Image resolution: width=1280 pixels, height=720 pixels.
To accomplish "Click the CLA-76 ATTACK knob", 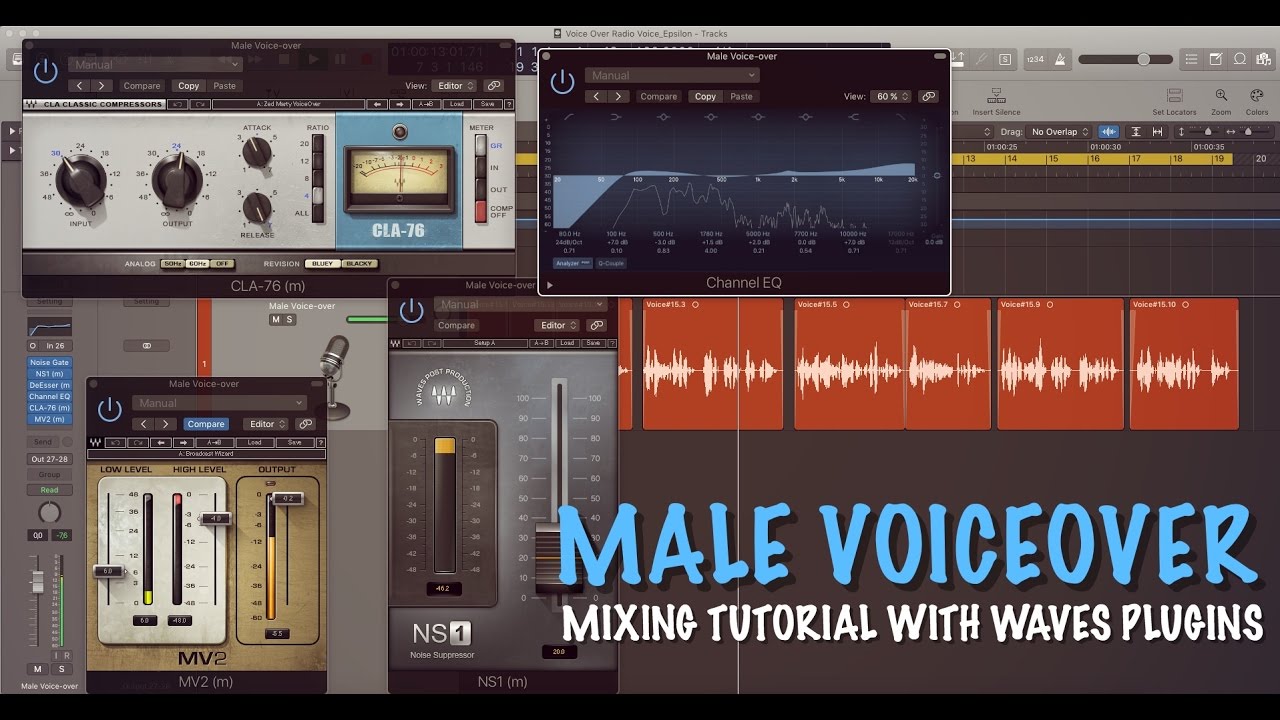I will pos(257,152).
